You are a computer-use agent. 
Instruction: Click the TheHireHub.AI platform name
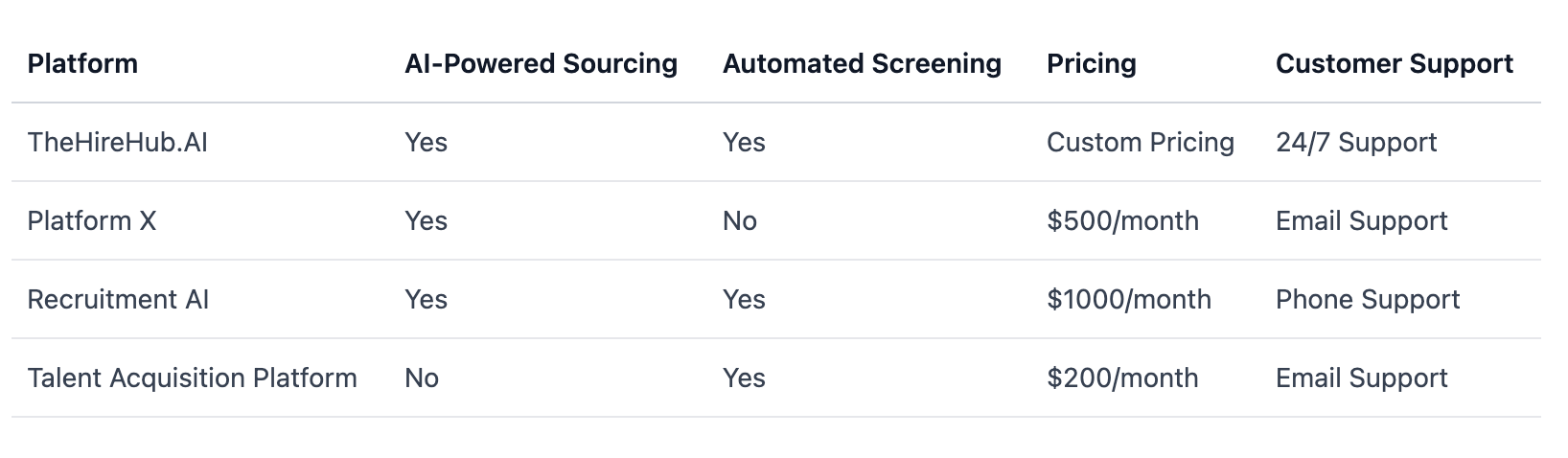[117, 142]
